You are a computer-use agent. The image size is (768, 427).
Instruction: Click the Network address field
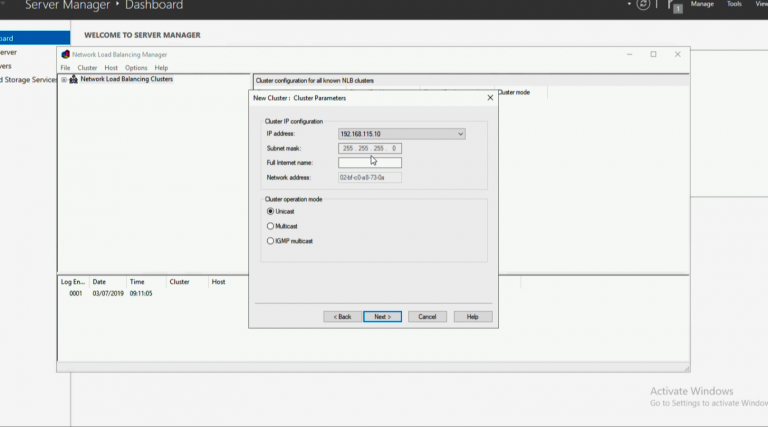tap(370, 177)
